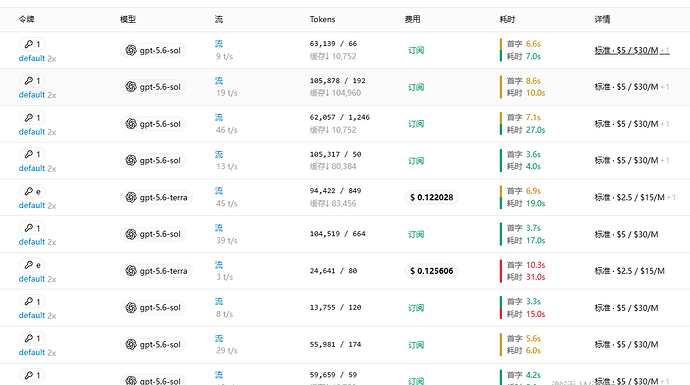The width and height of the screenshot is (690, 385).
Task: Open the default group link in 24,641 row
Action: [x=32, y=279]
